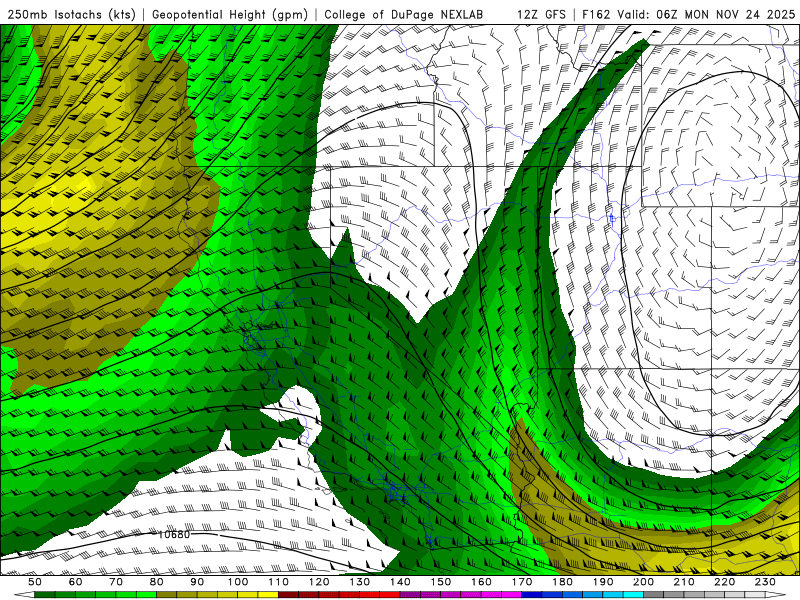Click the 50 value on the color scale
800x600 pixels.
[35, 582]
